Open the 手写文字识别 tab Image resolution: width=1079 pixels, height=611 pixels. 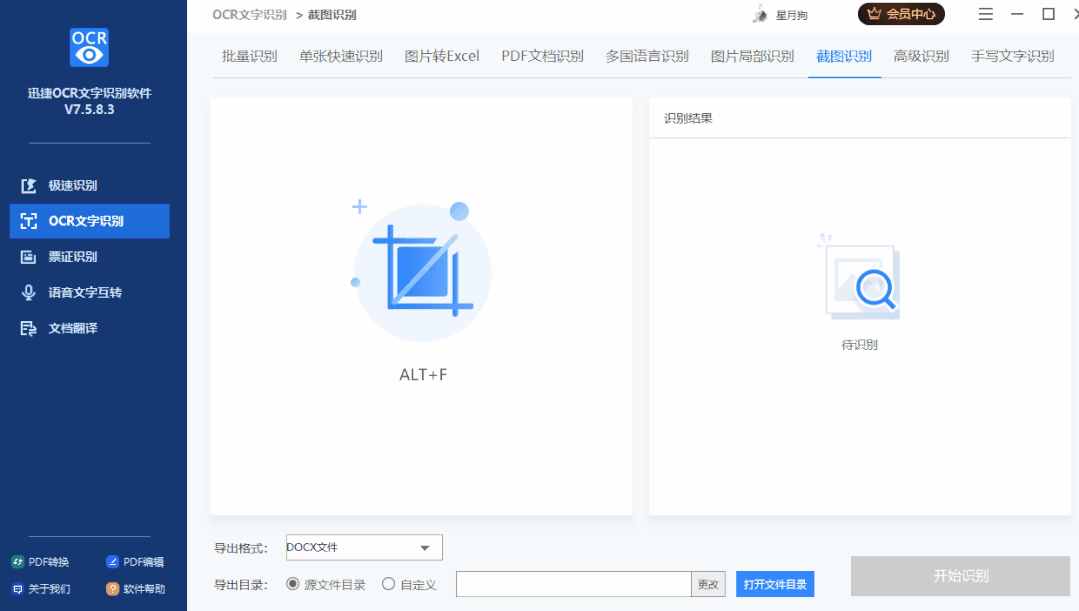1014,56
